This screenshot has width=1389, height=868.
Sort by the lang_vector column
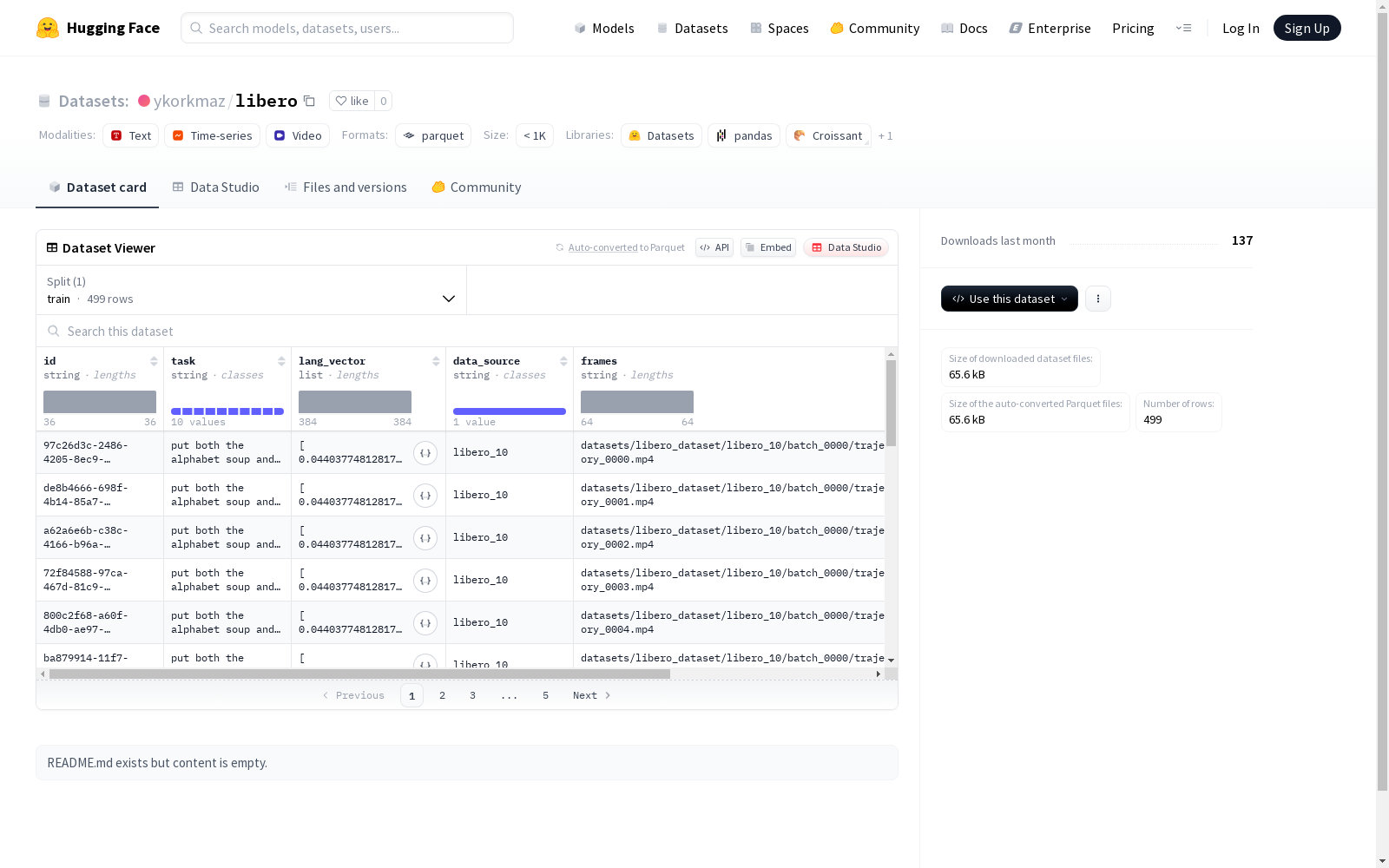[x=436, y=361]
